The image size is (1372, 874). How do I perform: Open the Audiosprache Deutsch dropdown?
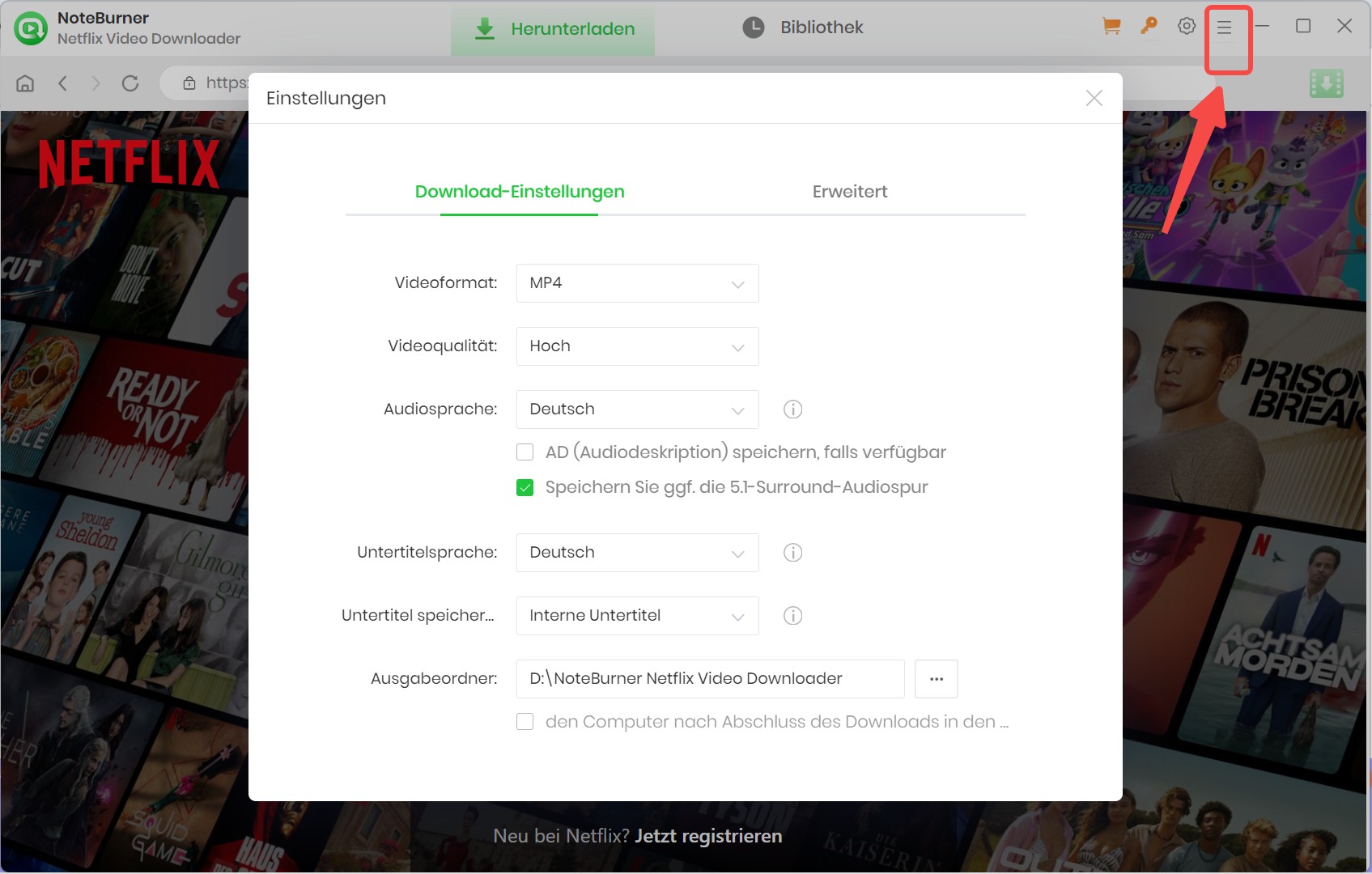pyautogui.click(x=638, y=409)
